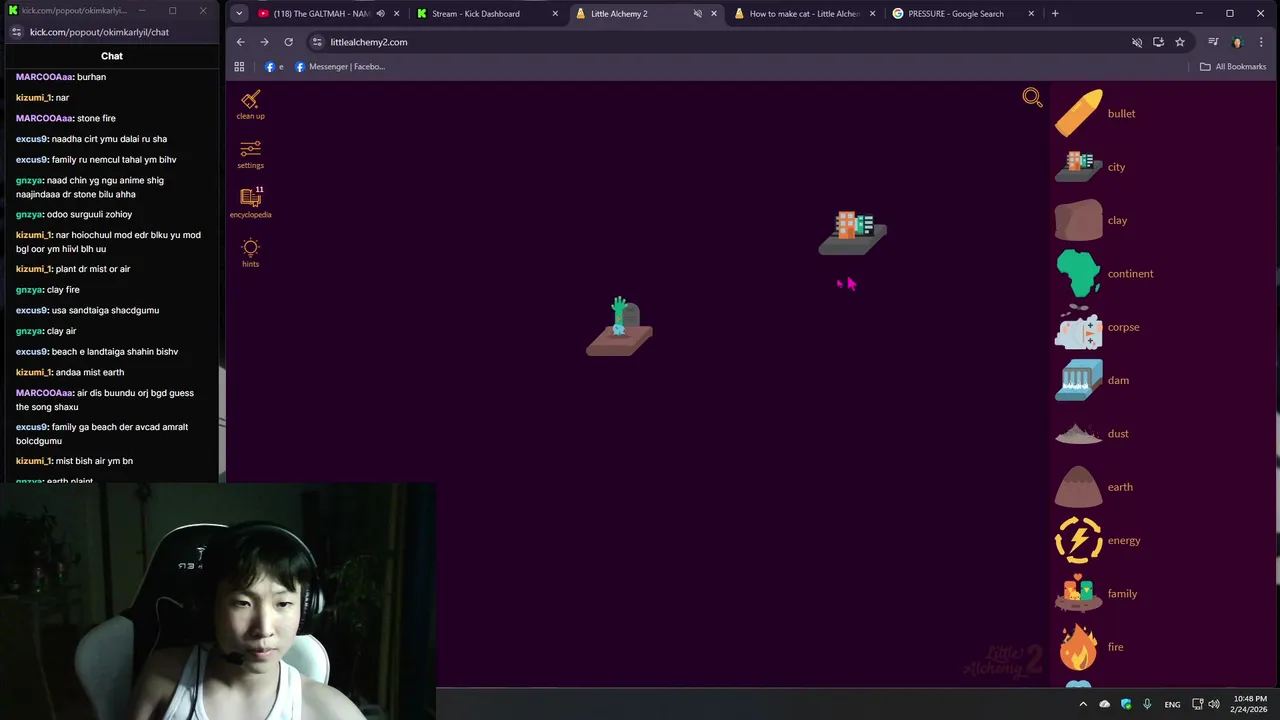
Task: Open the hints lightbulb icon
Action: click(250, 247)
